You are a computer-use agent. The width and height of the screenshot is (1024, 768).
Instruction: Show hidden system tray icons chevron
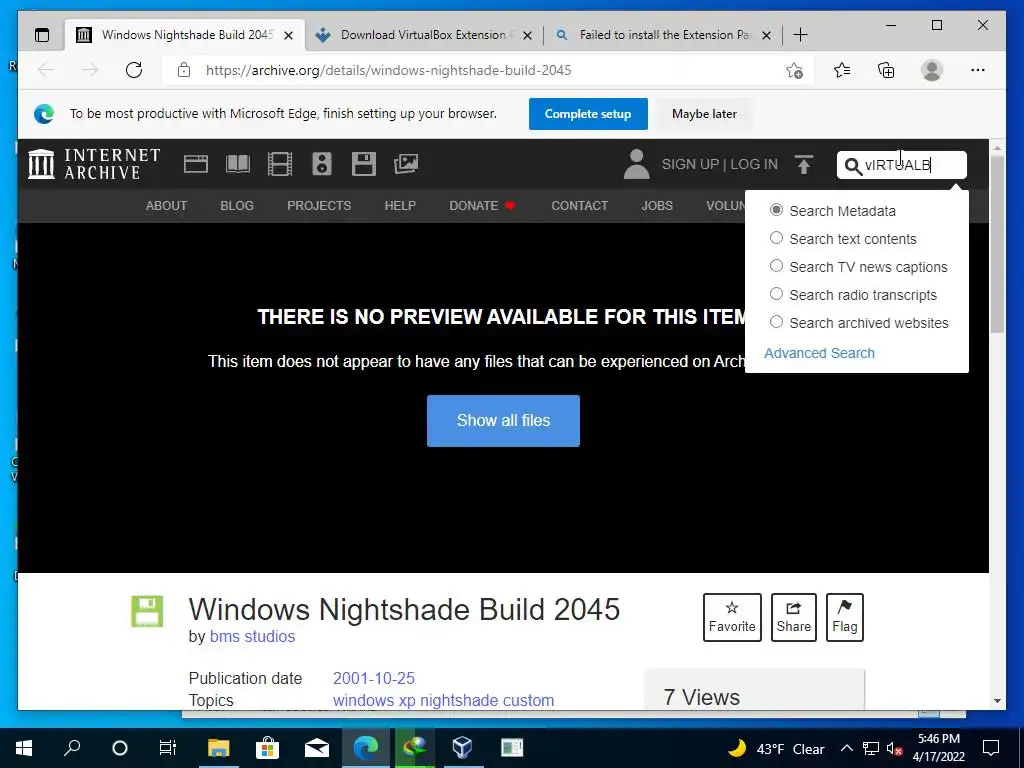pyautogui.click(x=846, y=748)
